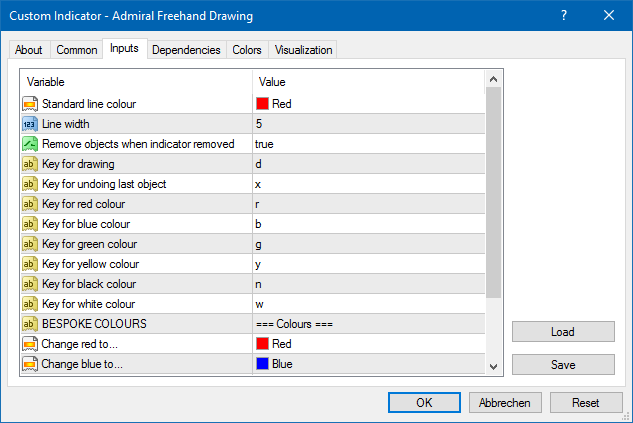Image resolution: width=633 pixels, height=423 pixels.
Task: Click the value 'w' for Key for white colour
Action: pos(260,304)
